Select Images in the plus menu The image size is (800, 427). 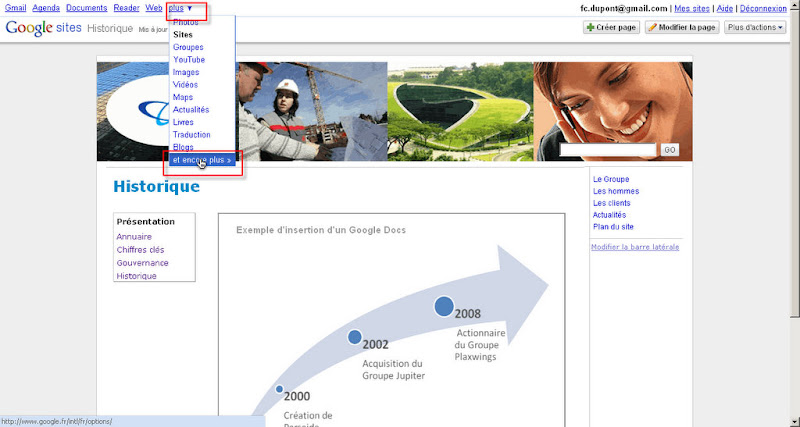(186, 72)
